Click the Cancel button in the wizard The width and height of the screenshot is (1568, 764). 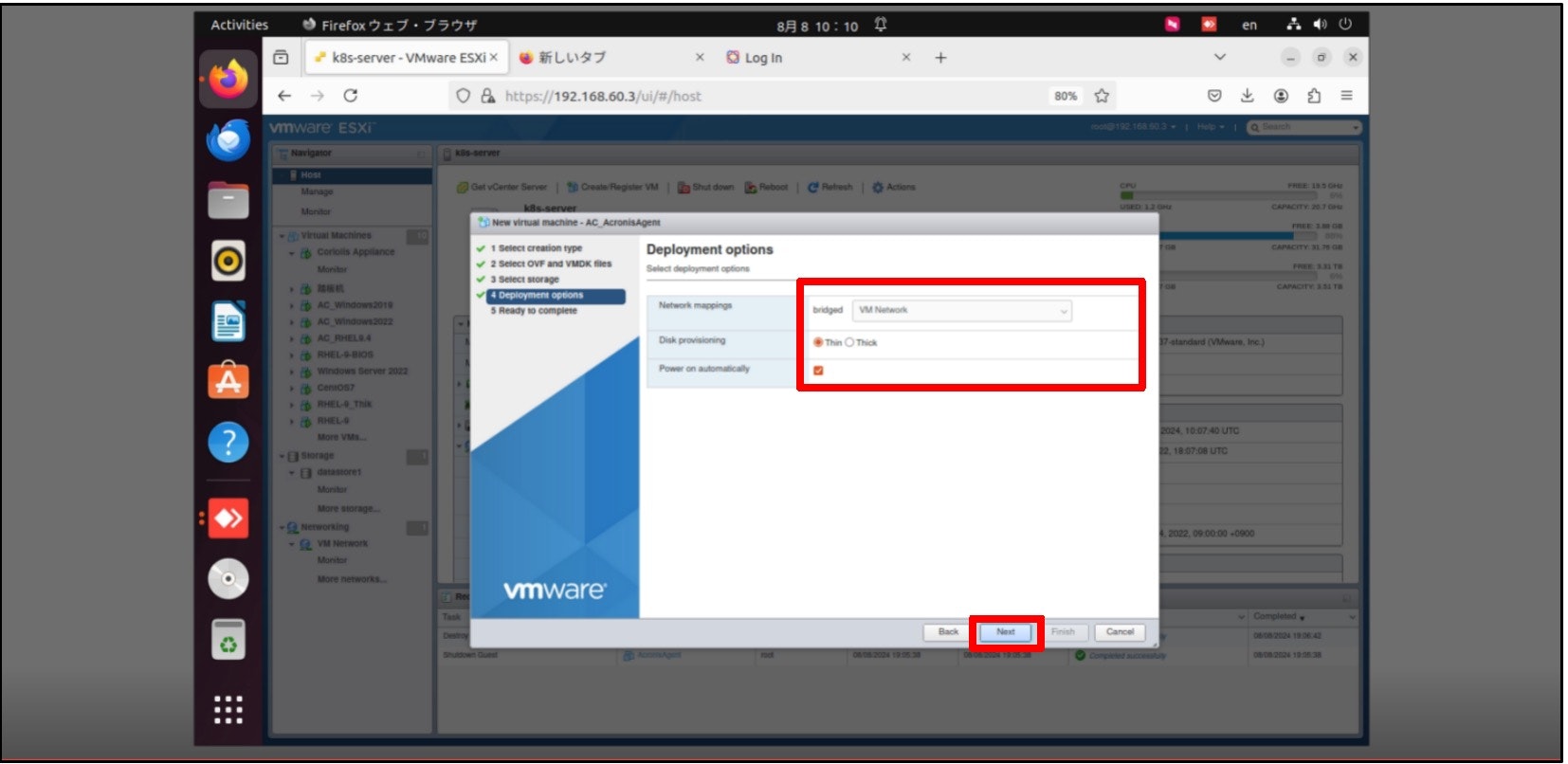[x=1120, y=632]
